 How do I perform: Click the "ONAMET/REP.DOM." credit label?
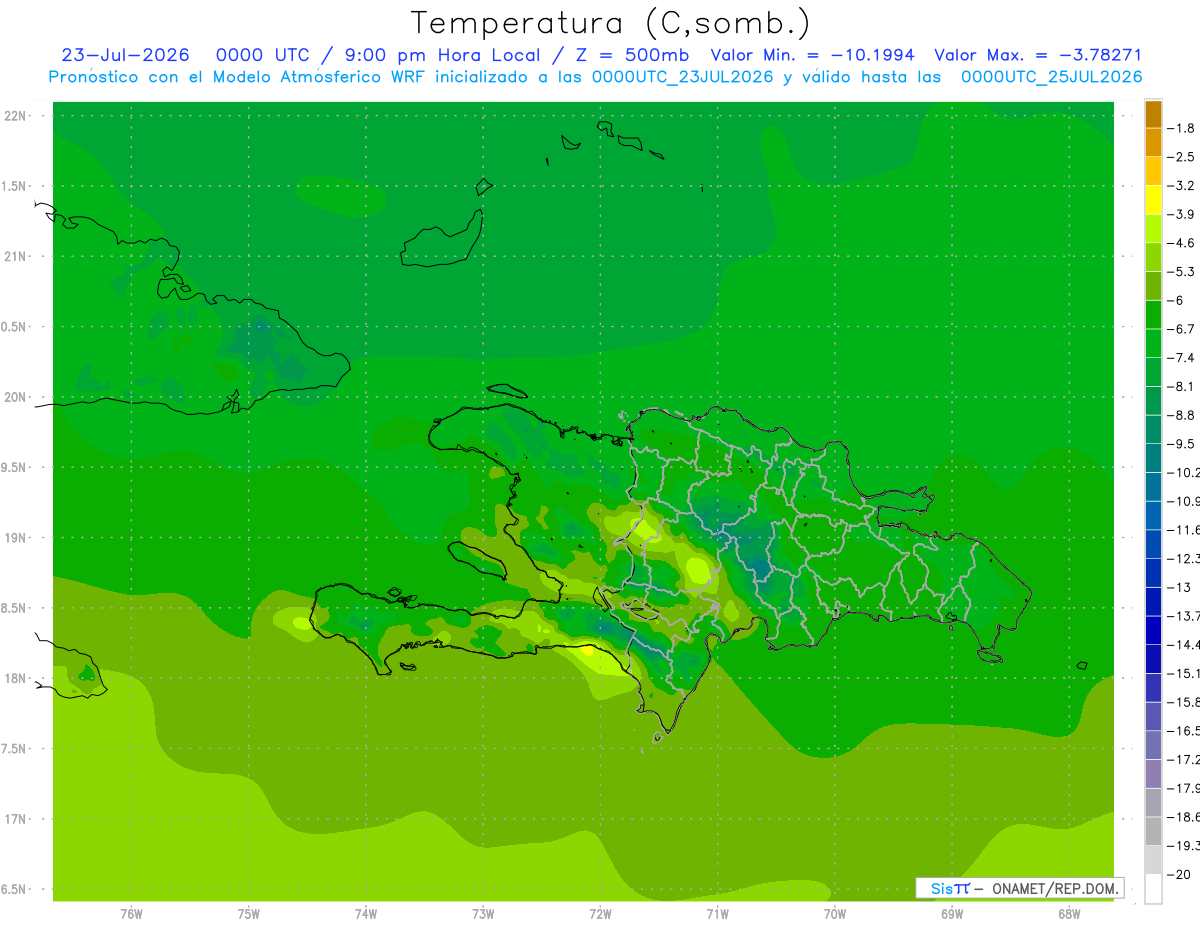1055,888
